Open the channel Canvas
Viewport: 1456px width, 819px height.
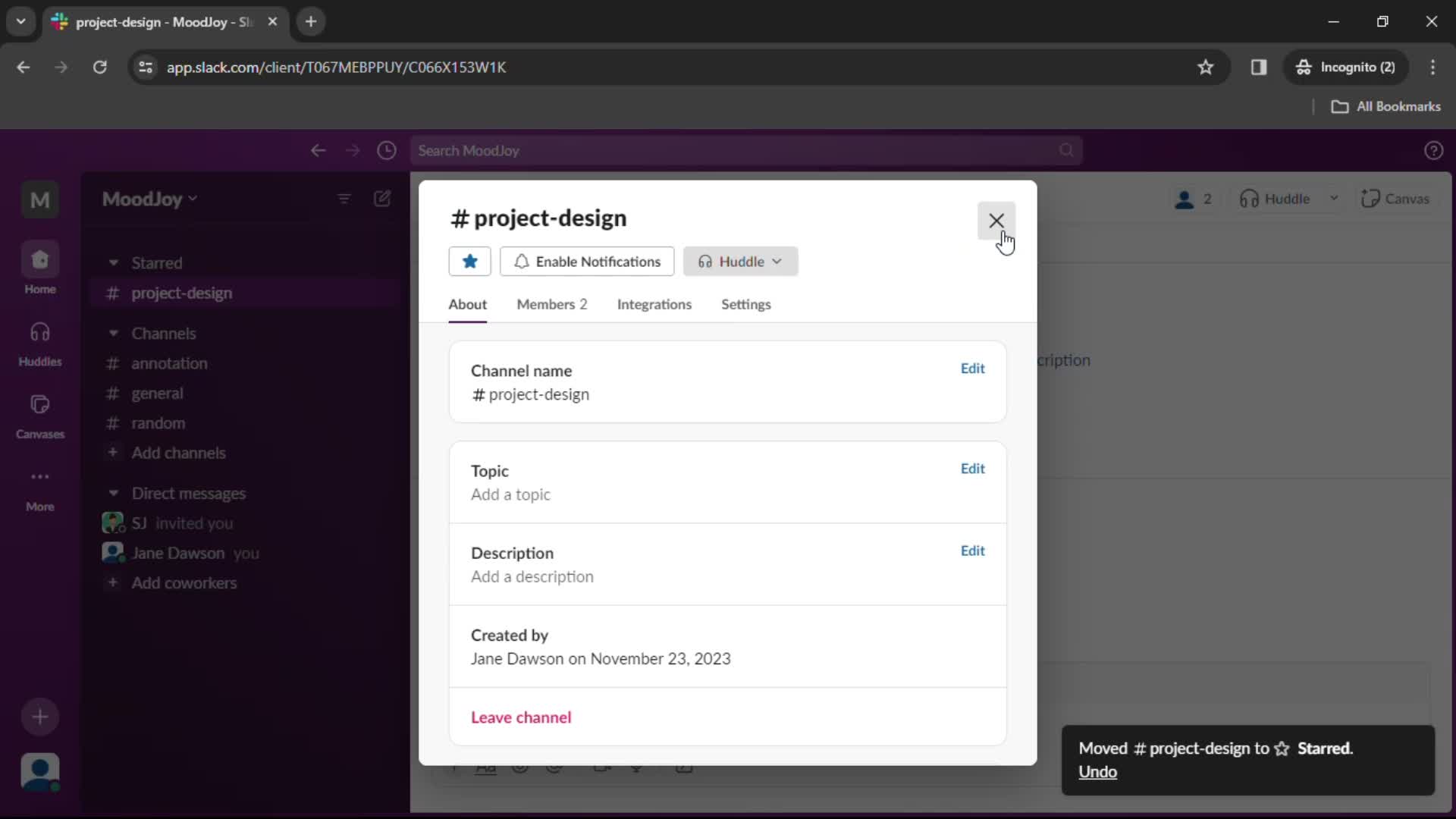1395,199
